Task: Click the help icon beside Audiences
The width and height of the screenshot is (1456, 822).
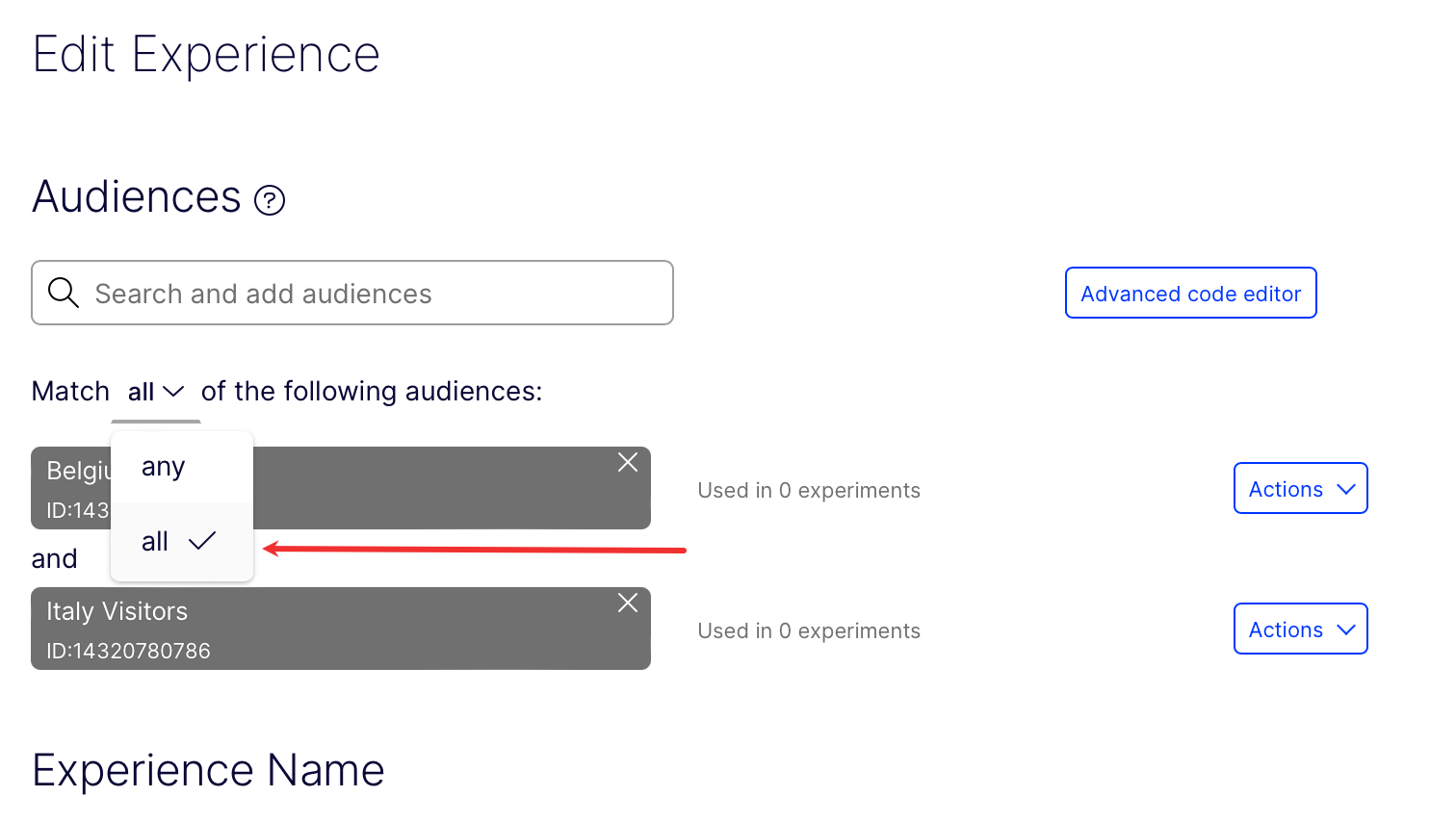Action: 270,200
